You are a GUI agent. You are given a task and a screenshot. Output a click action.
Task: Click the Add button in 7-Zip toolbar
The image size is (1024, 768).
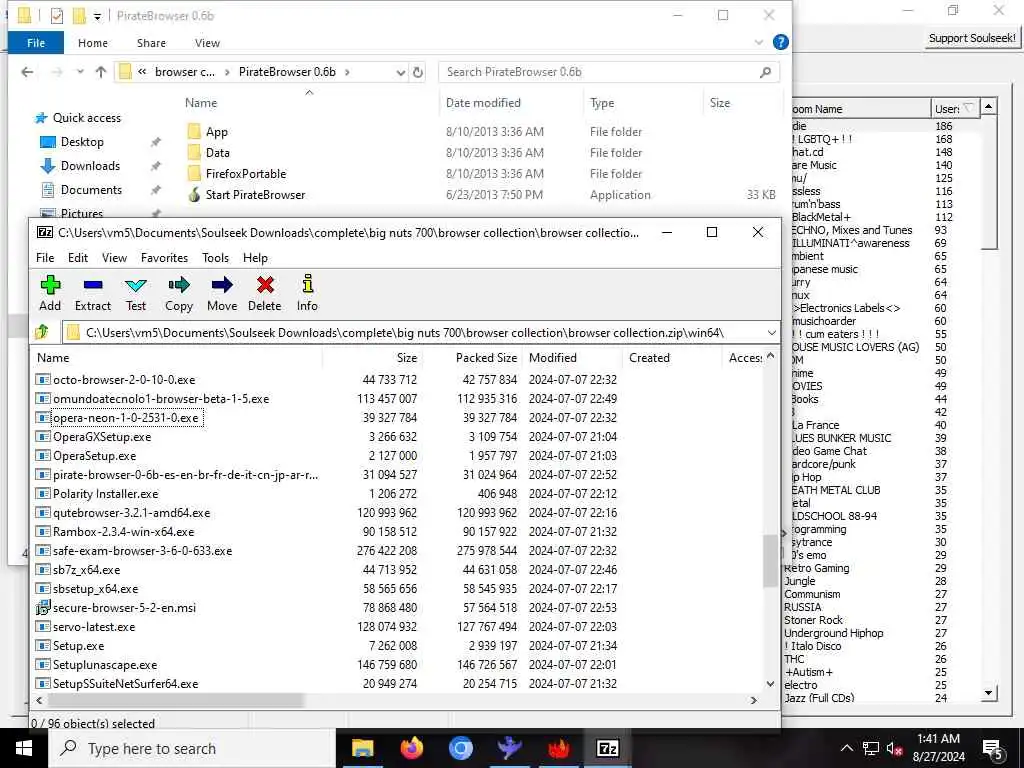(50, 293)
